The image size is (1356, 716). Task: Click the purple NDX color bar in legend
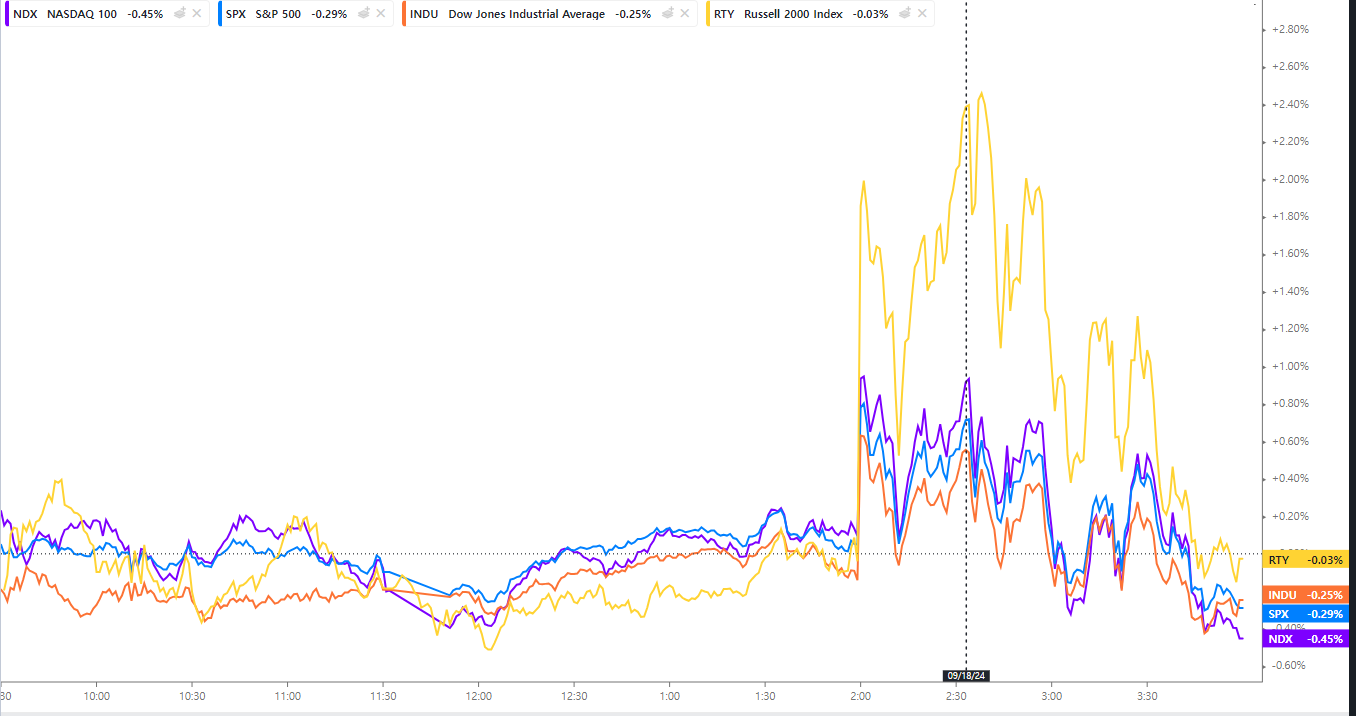coord(7,14)
